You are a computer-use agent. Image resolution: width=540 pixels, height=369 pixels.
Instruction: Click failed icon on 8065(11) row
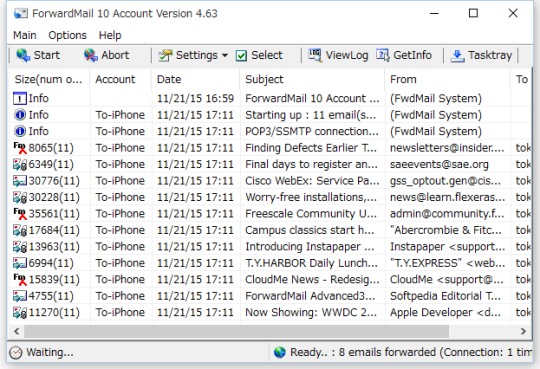(x=20, y=148)
